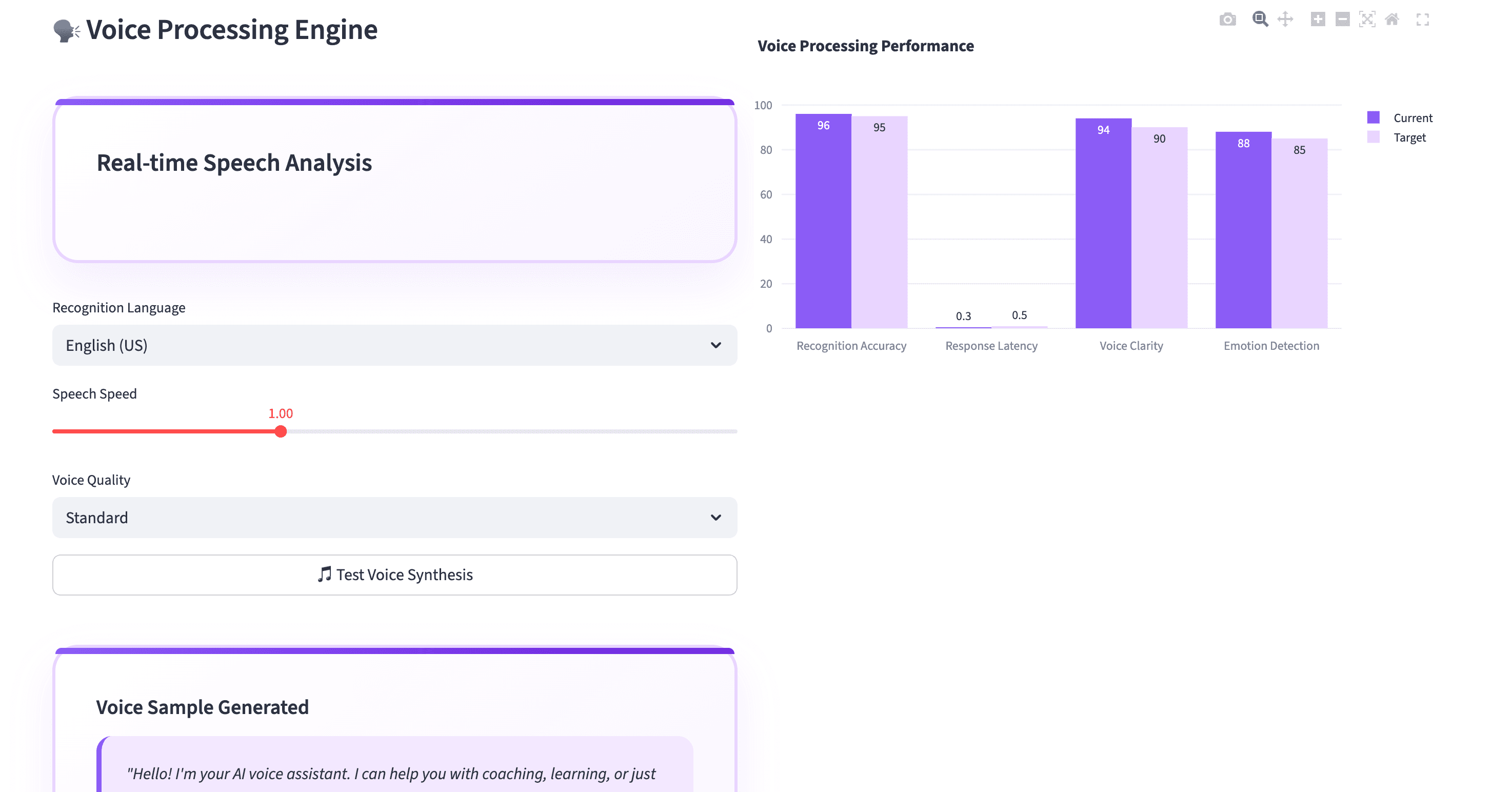
Task: Open the Recognition Language dropdown
Action: (x=394, y=345)
